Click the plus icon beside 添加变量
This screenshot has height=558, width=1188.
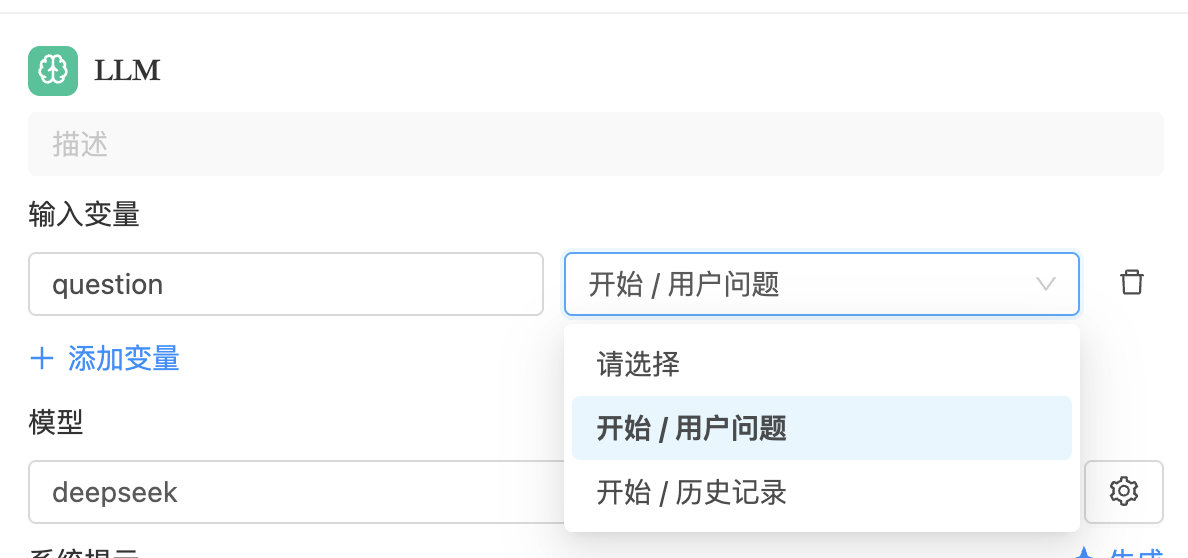(42, 359)
